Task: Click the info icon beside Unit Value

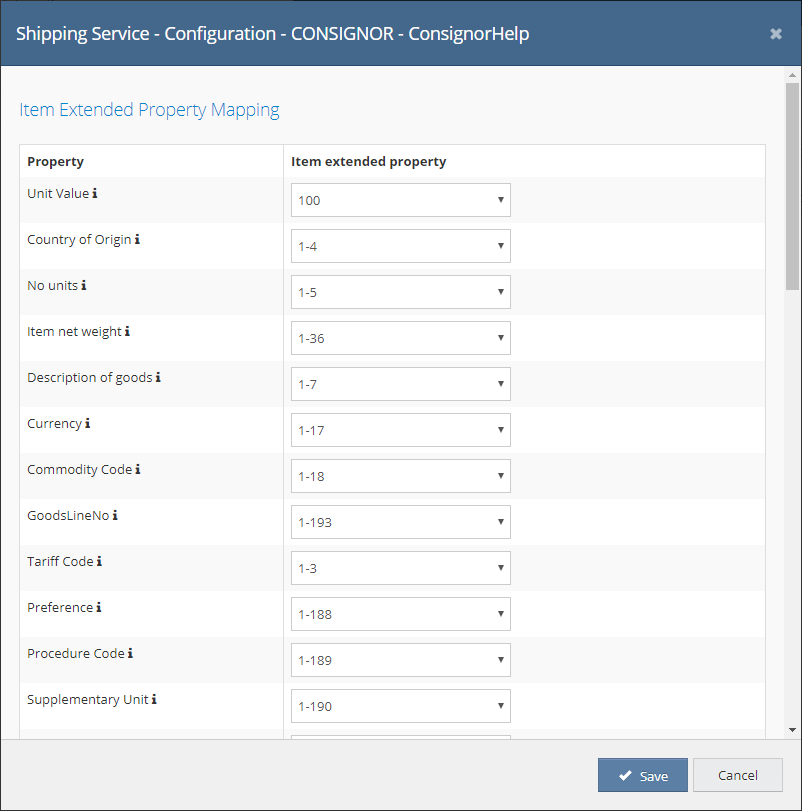Action: (x=95, y=193)
